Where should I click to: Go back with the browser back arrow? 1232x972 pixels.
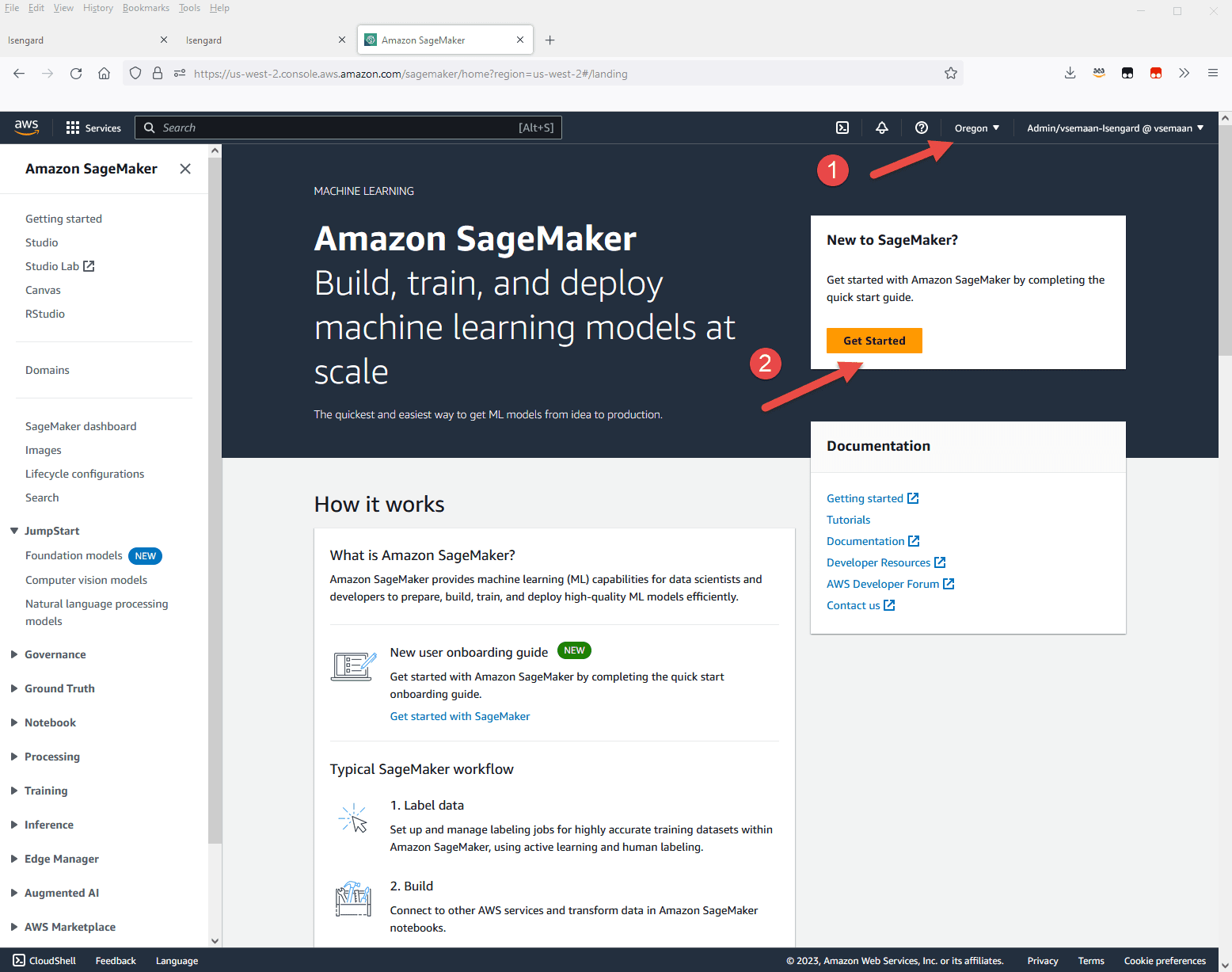point(19,74)
